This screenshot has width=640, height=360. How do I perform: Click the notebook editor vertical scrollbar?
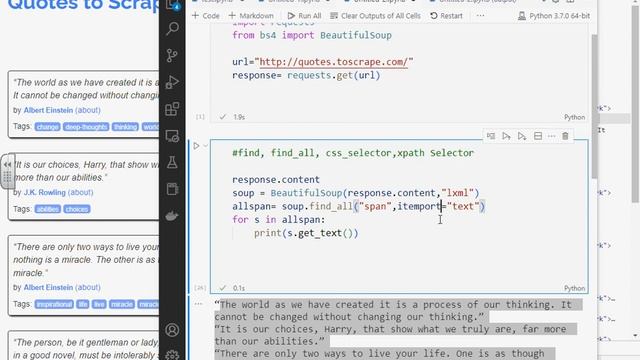click(595, 106)
